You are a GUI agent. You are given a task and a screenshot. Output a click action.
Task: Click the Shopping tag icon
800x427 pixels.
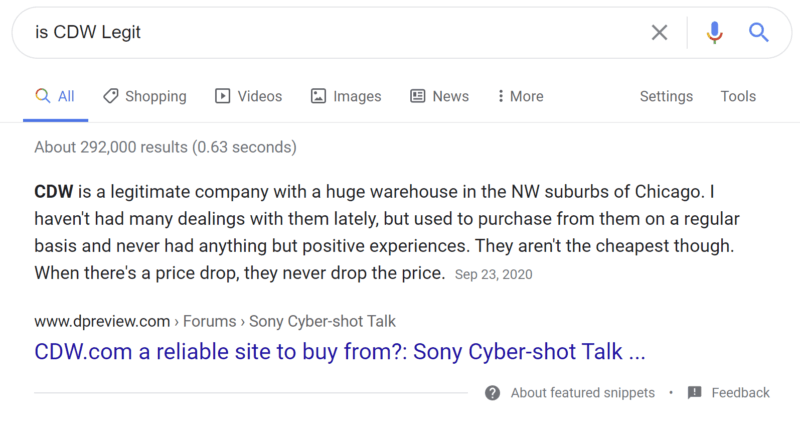(x=110, y=96)
